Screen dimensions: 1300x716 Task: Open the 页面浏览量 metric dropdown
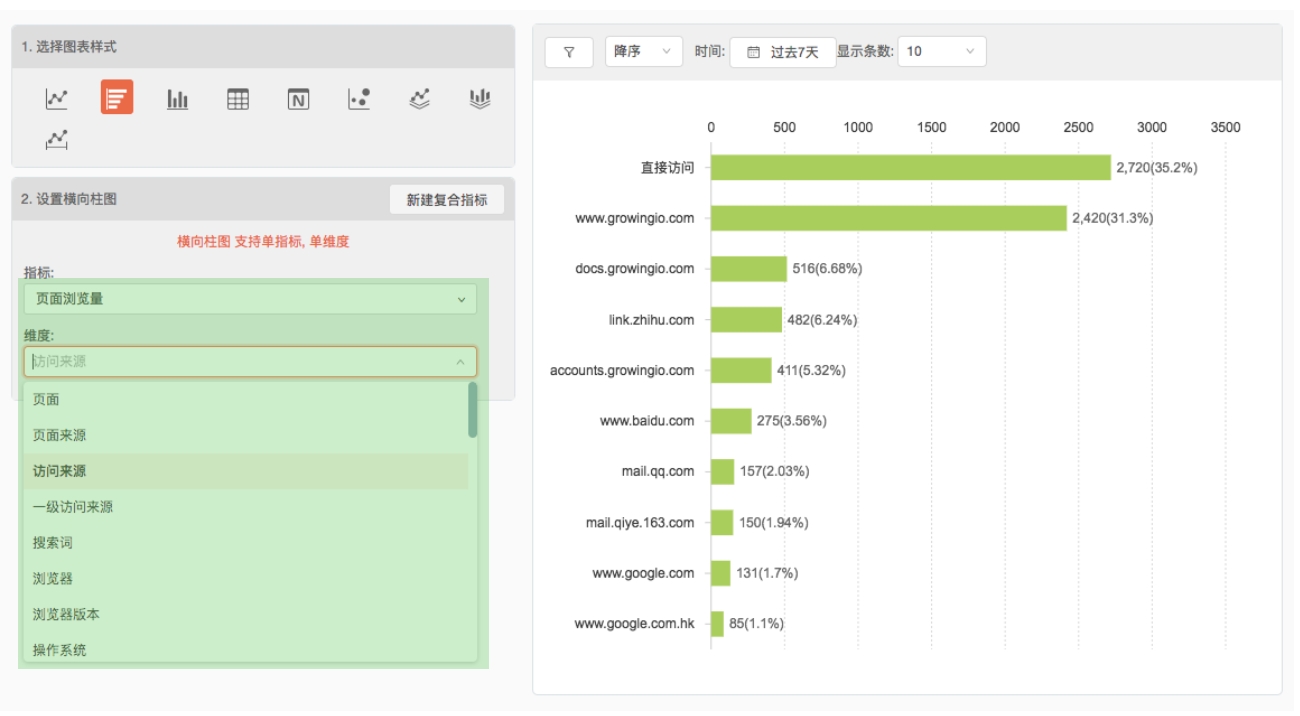coord(250,299)
